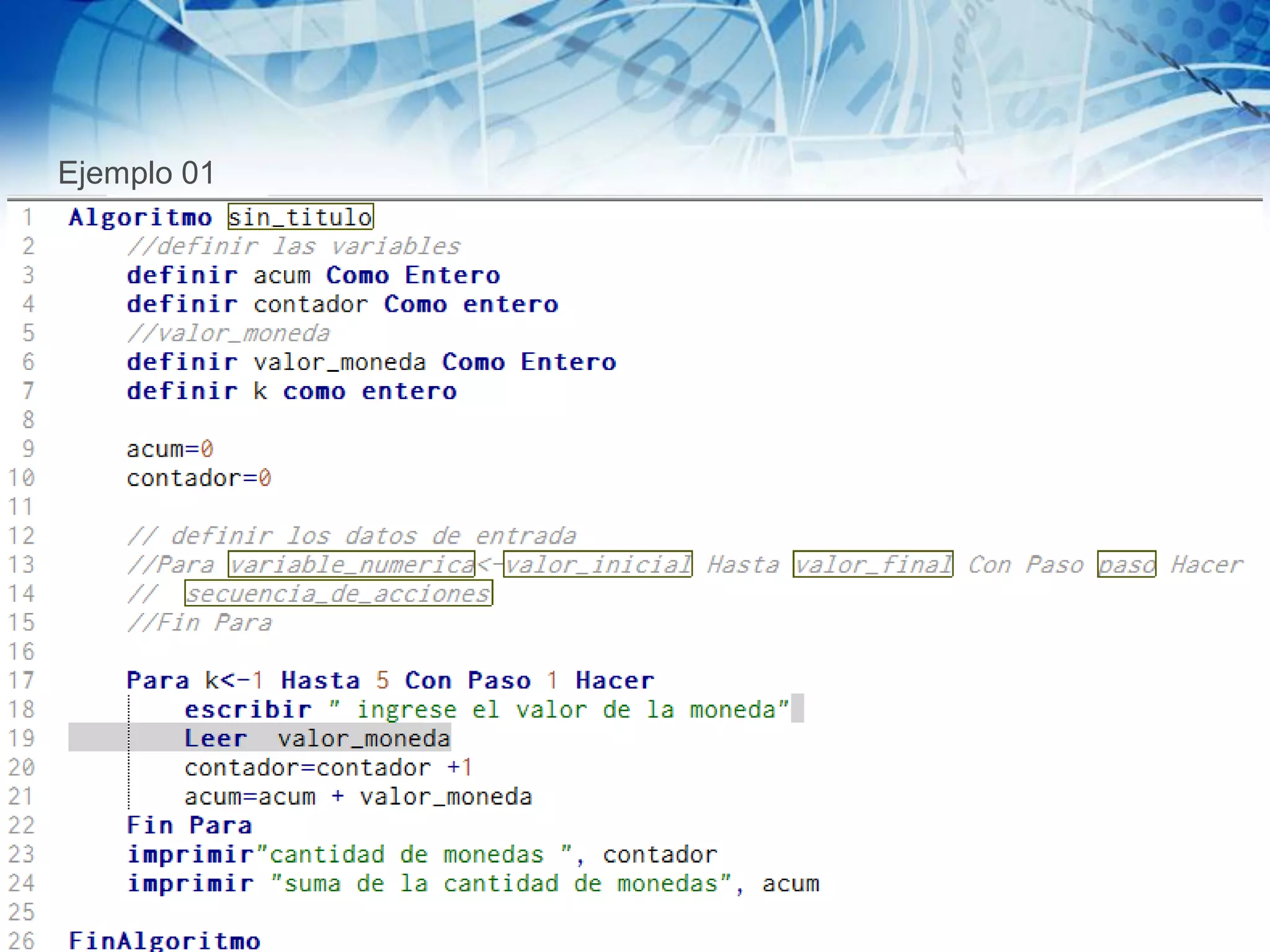This screenshot has height=952, width=1270.
Task: Click the contador=0 assignment line
Action: coord(198,478)
